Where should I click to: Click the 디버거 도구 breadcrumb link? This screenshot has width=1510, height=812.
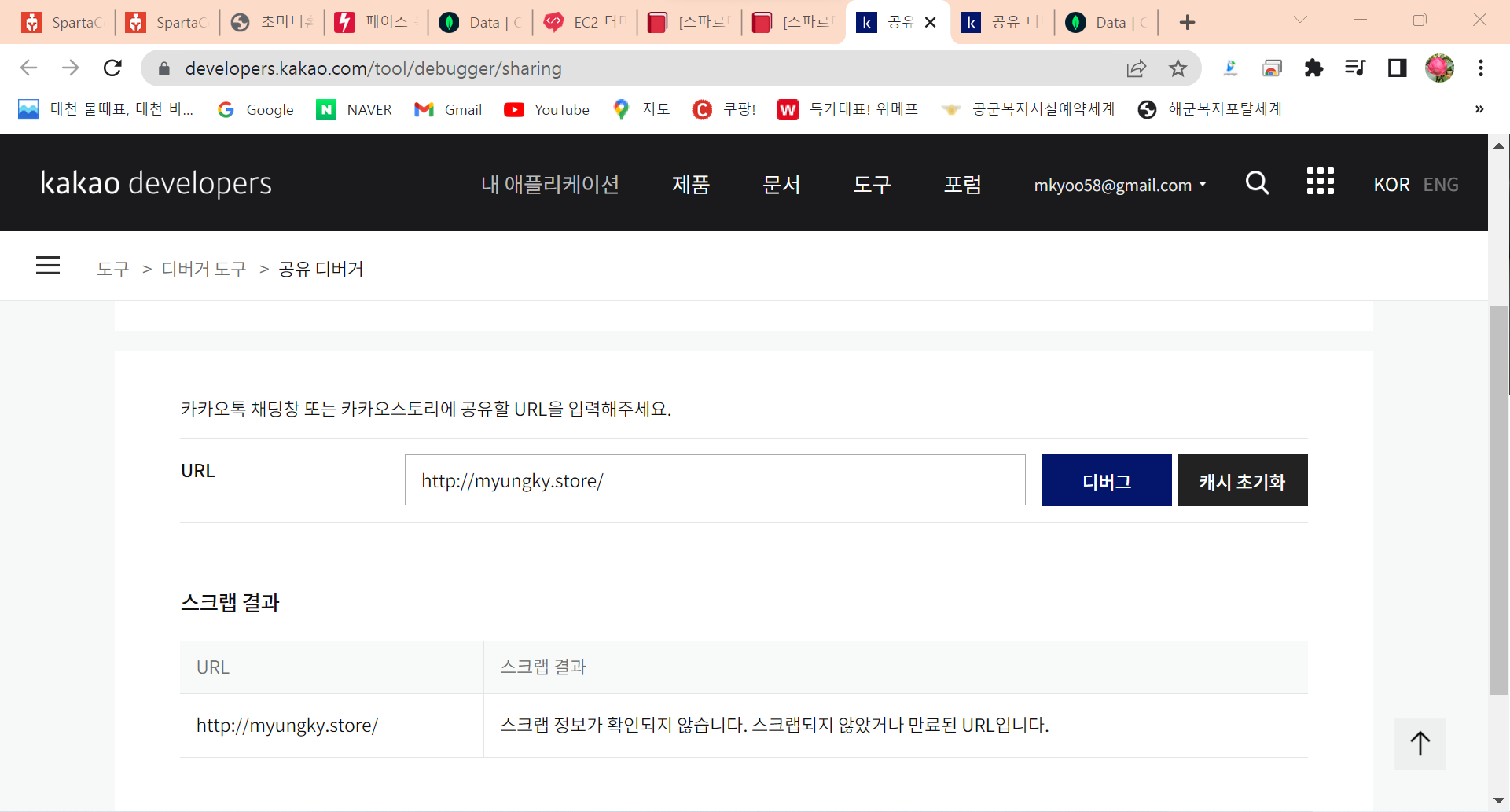point(204,269)
